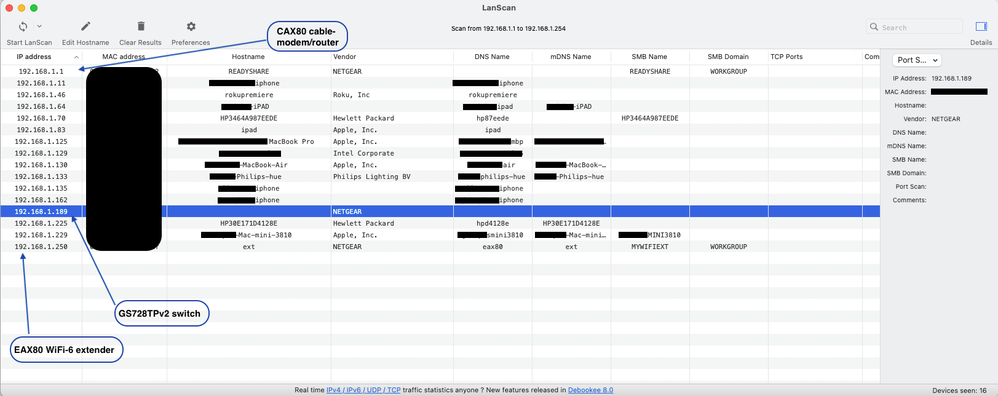Select row 192.168.1.64
The width and height of the screenshot is (998, 396).
pos(440,106)
